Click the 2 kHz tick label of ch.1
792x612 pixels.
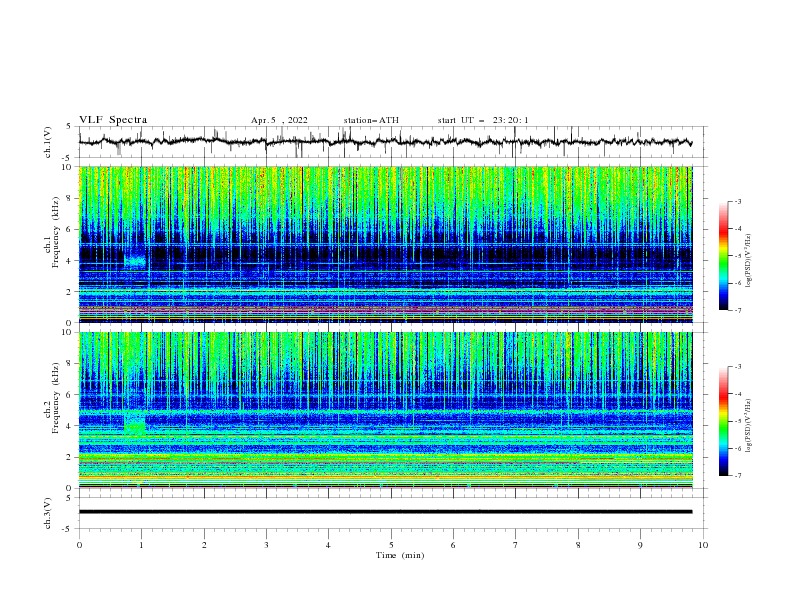tap(70, 292)
